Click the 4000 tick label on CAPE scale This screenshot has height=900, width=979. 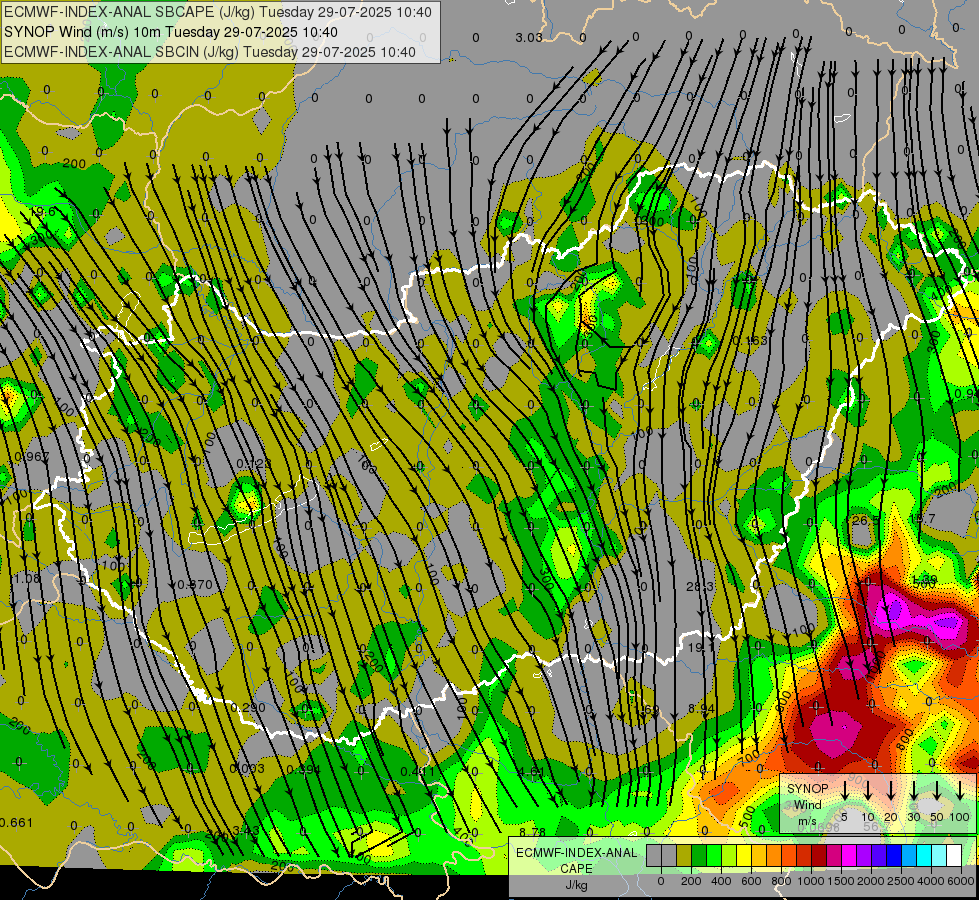click(931, 881)
